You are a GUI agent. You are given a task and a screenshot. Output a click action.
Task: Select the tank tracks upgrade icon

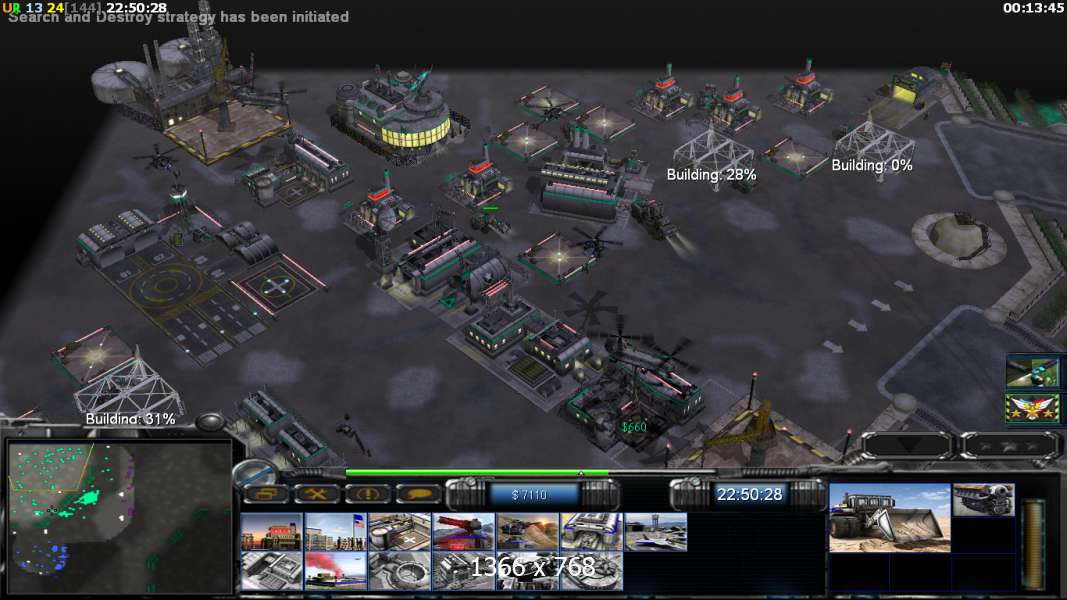983,500
